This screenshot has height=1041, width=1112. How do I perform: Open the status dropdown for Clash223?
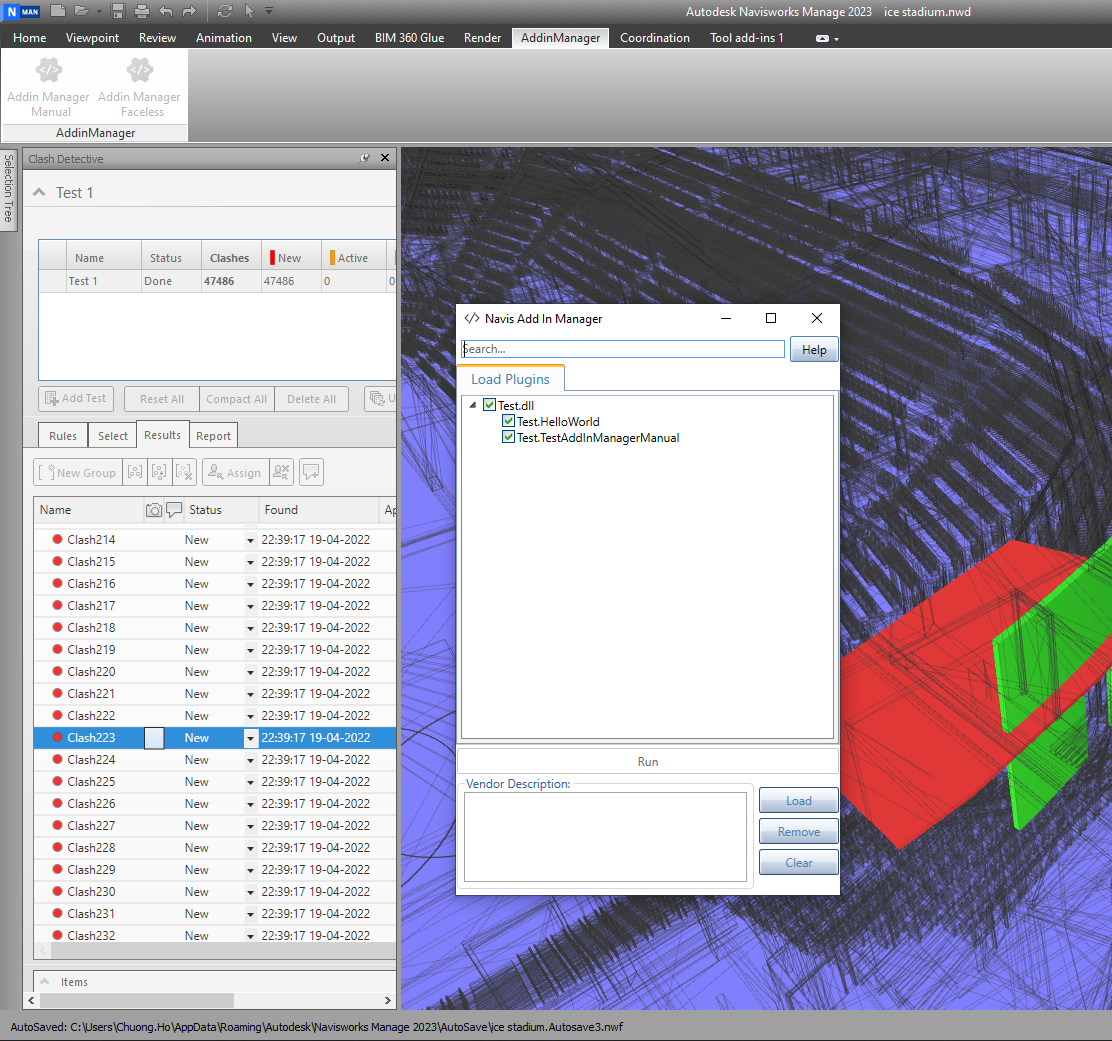pos(250,738)
